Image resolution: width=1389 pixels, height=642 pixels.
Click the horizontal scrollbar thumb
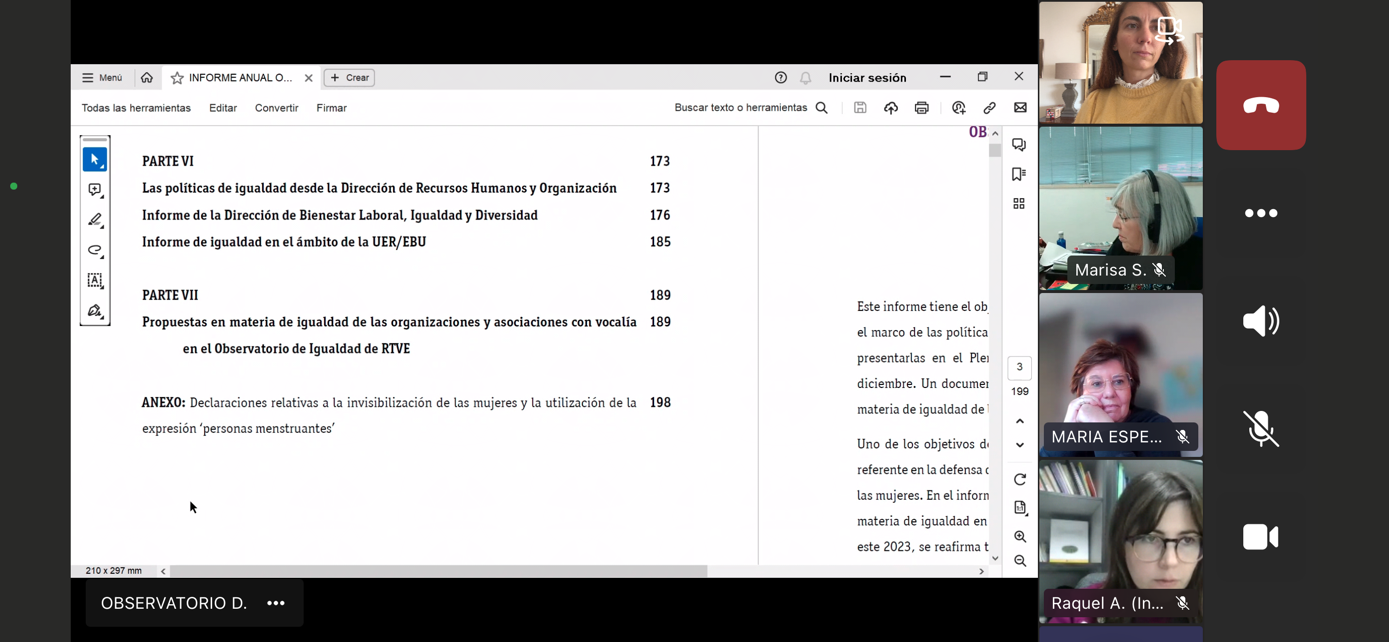[x=439, y=571]
